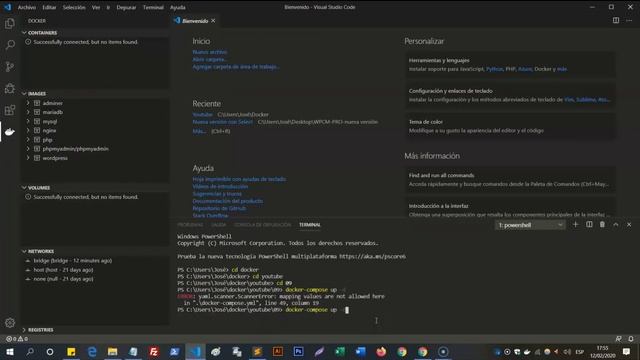Open the Manage gear icon at bottom left
The image size is (640, 360).
(x=10, y=323)
